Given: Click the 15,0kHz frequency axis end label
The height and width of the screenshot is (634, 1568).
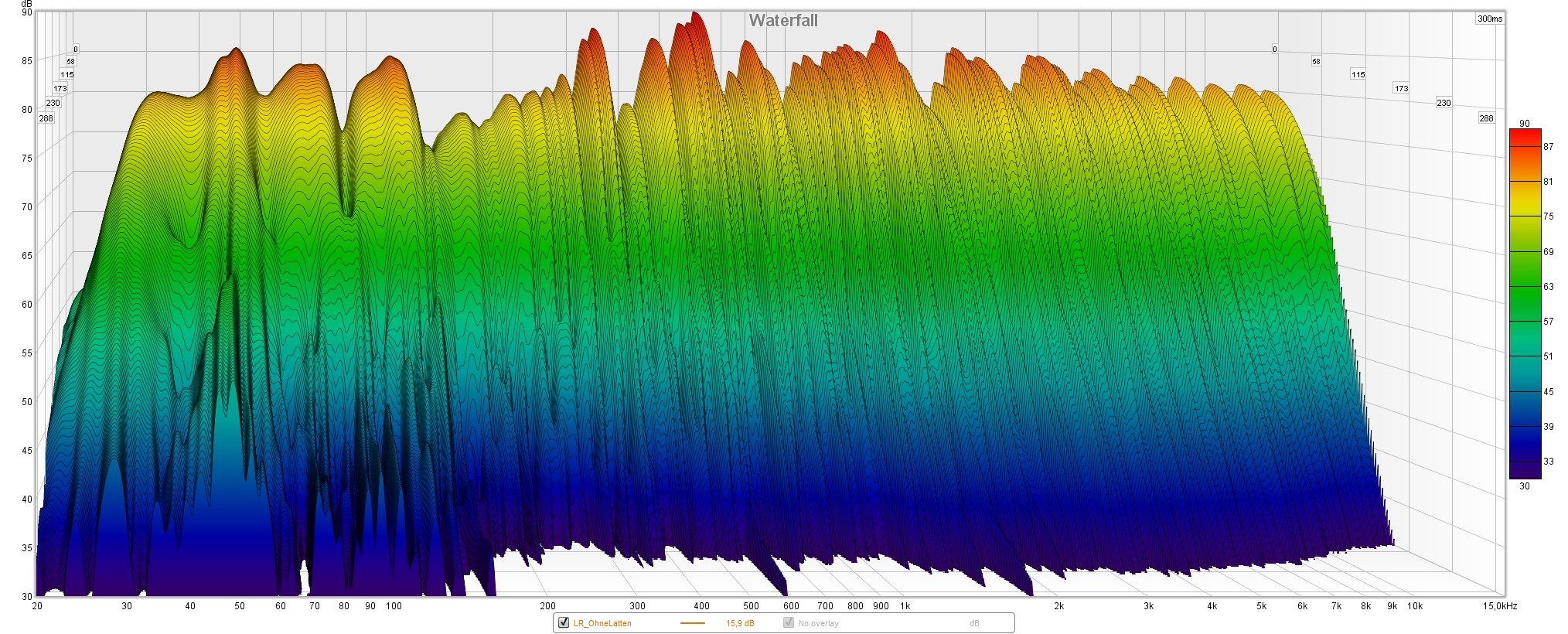Looking at the screenshot, I should pyautogui.click(x=1499, y=606).
